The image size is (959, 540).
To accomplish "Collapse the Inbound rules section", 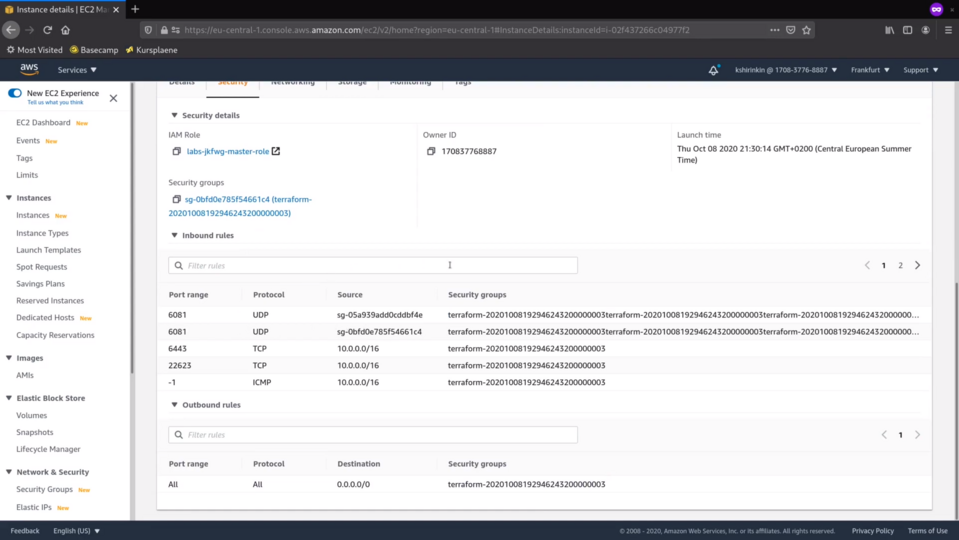I will pos(174,235).
